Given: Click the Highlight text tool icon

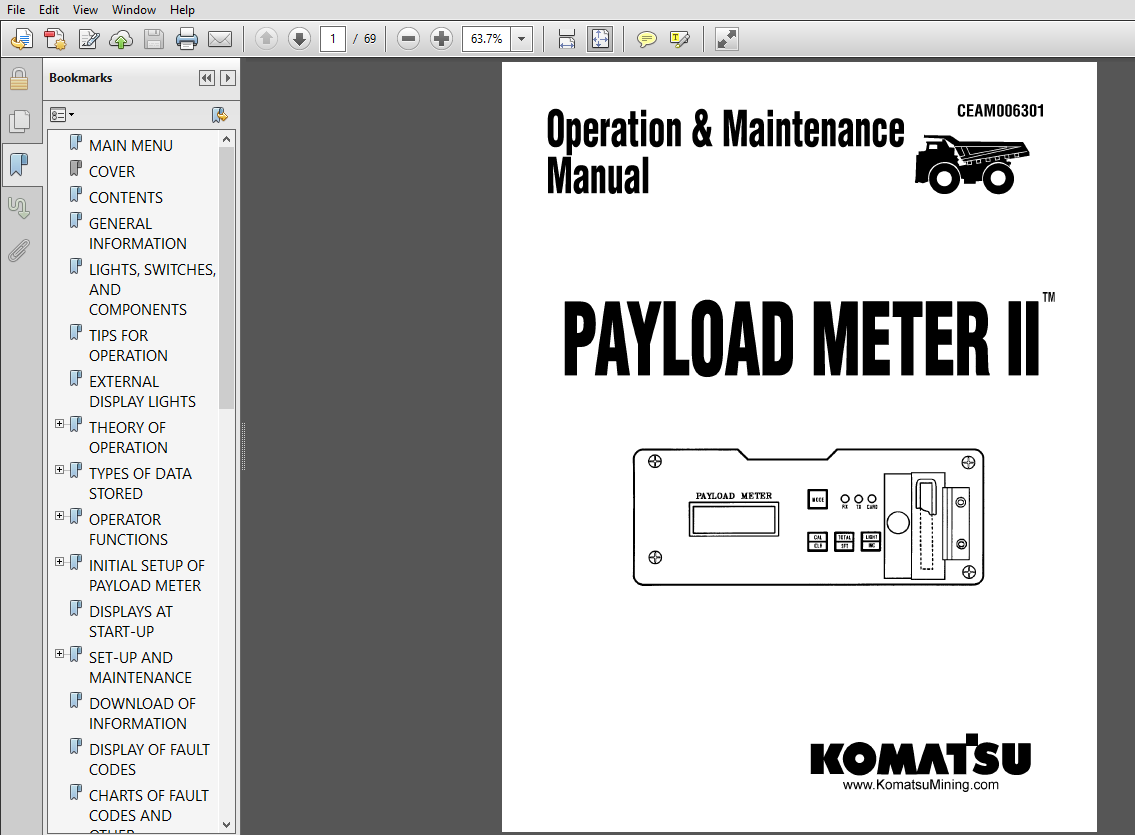Looking at the screenshot, I should click(x=680, y=39).
